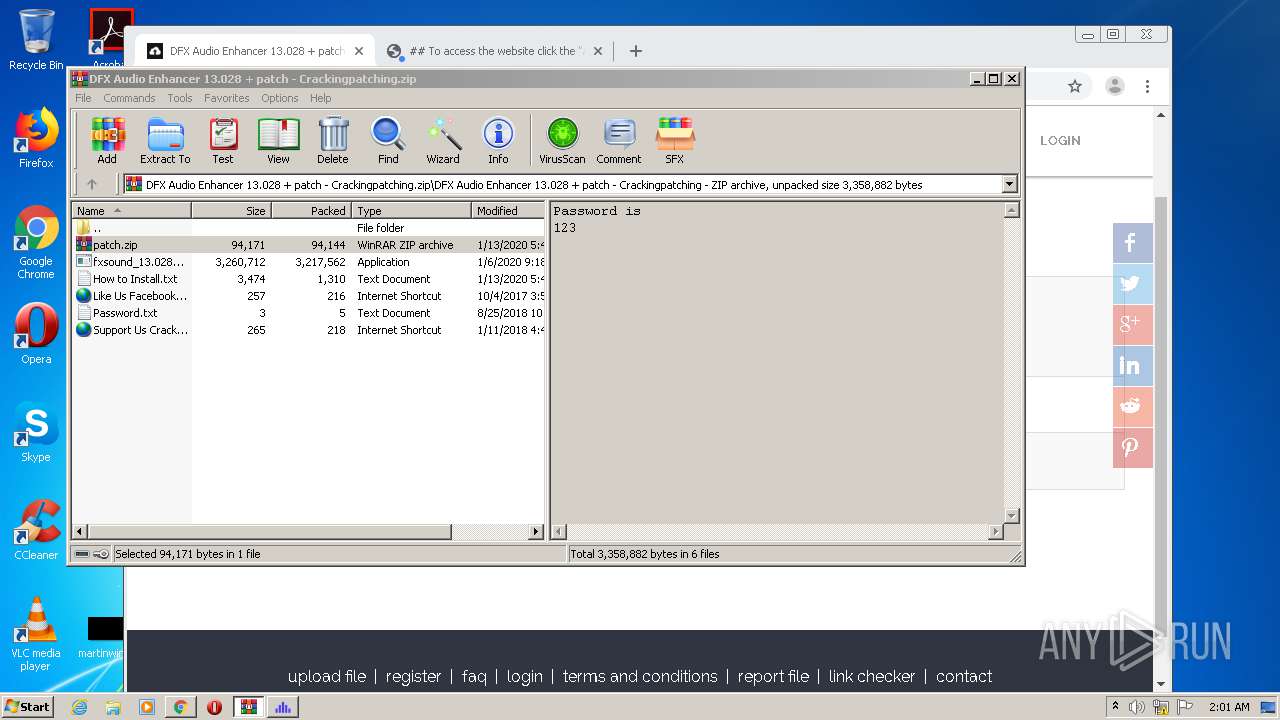Click the View file icon
Viewport: 1280px width, 720px height.
278,140
